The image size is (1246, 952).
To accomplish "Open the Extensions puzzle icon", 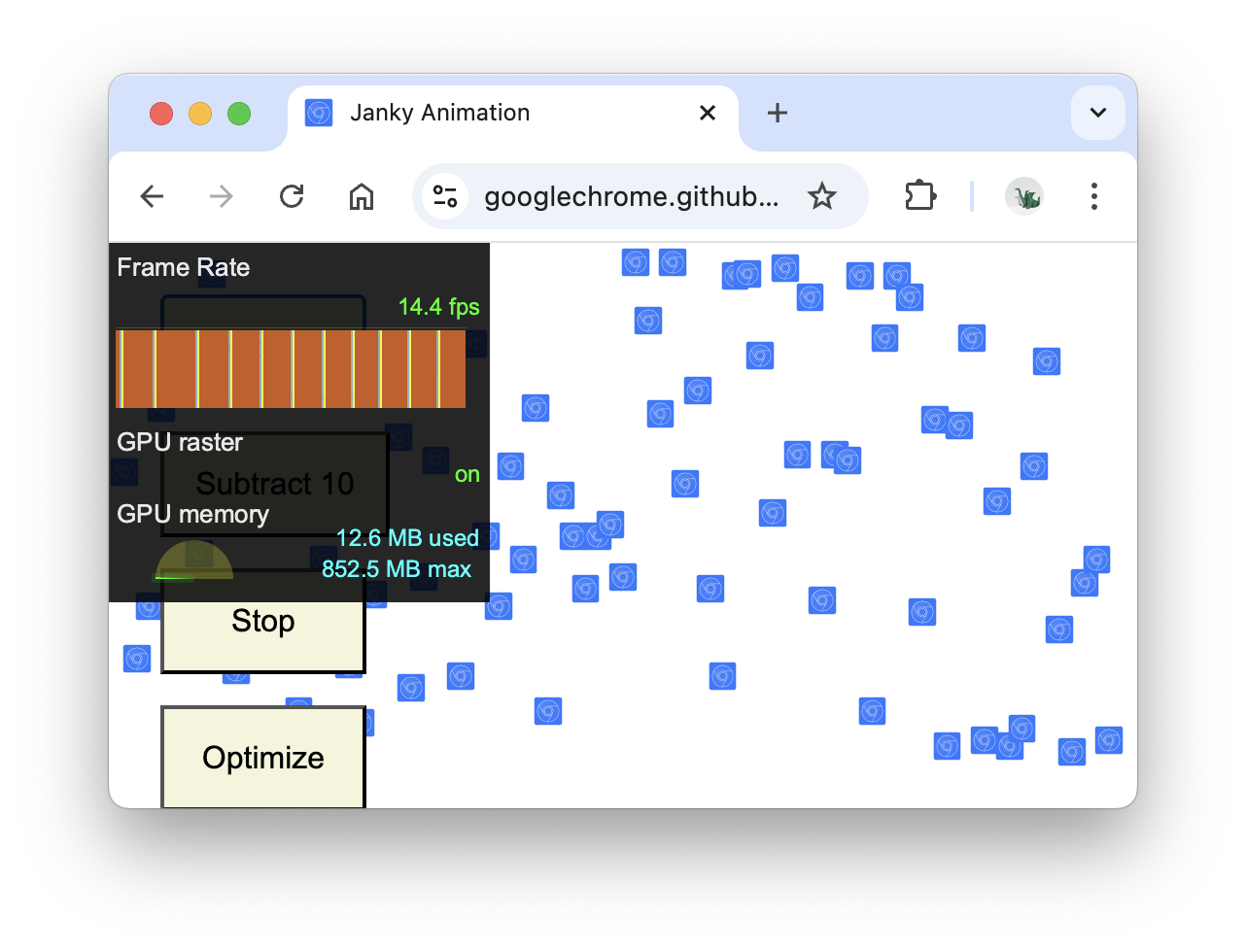I will pos(919,197).
